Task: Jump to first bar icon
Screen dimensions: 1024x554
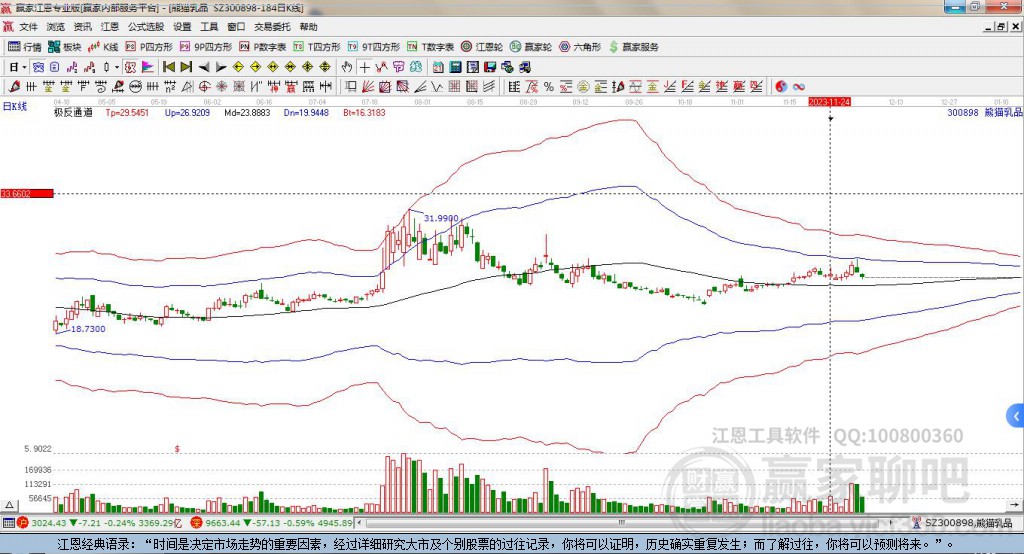Action: (x=168, y=67)
